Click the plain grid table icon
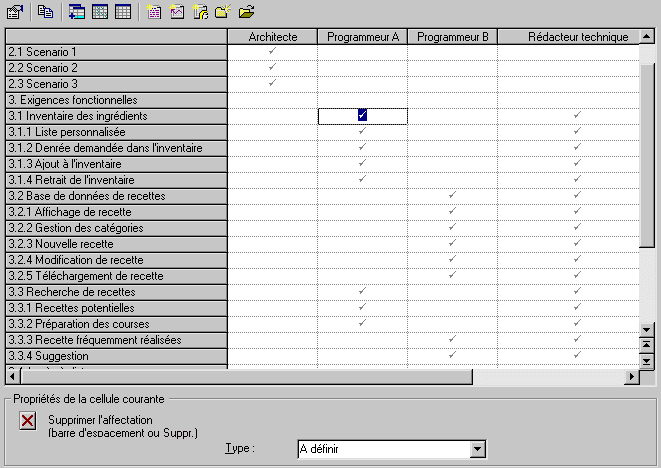Image resolution: width=661 pixels, height=468 pixels. pyautogui.click(x=122, y=12)
